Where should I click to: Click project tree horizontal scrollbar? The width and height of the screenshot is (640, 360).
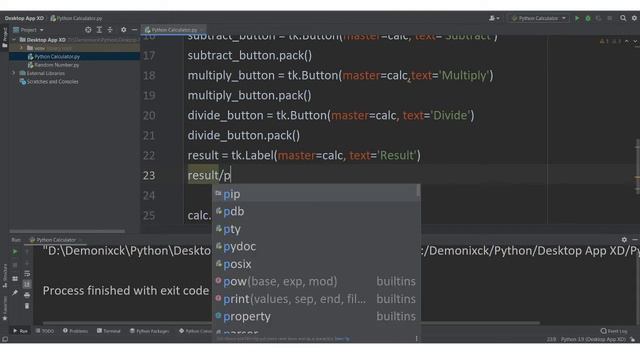point(67,231)
